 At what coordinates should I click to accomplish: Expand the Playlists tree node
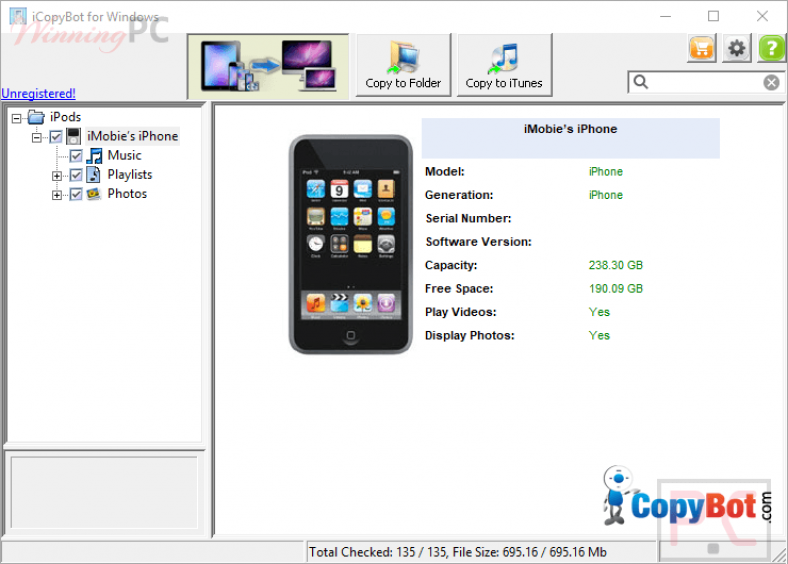click(57, 176)
